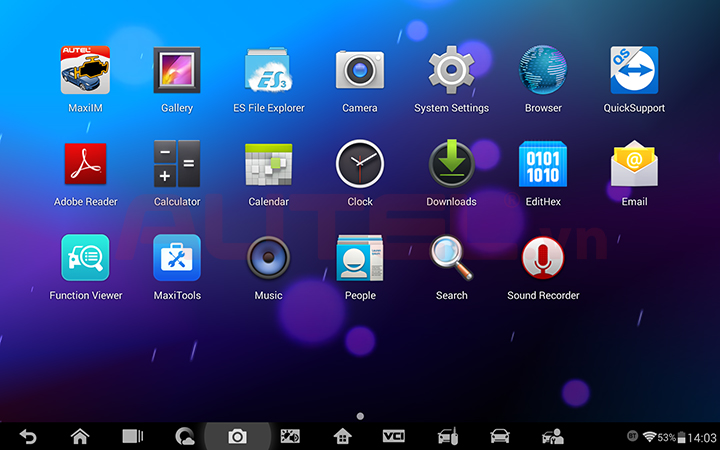Launch ES File Explorer
Screen dimensions: 720x450
point(269,70)
